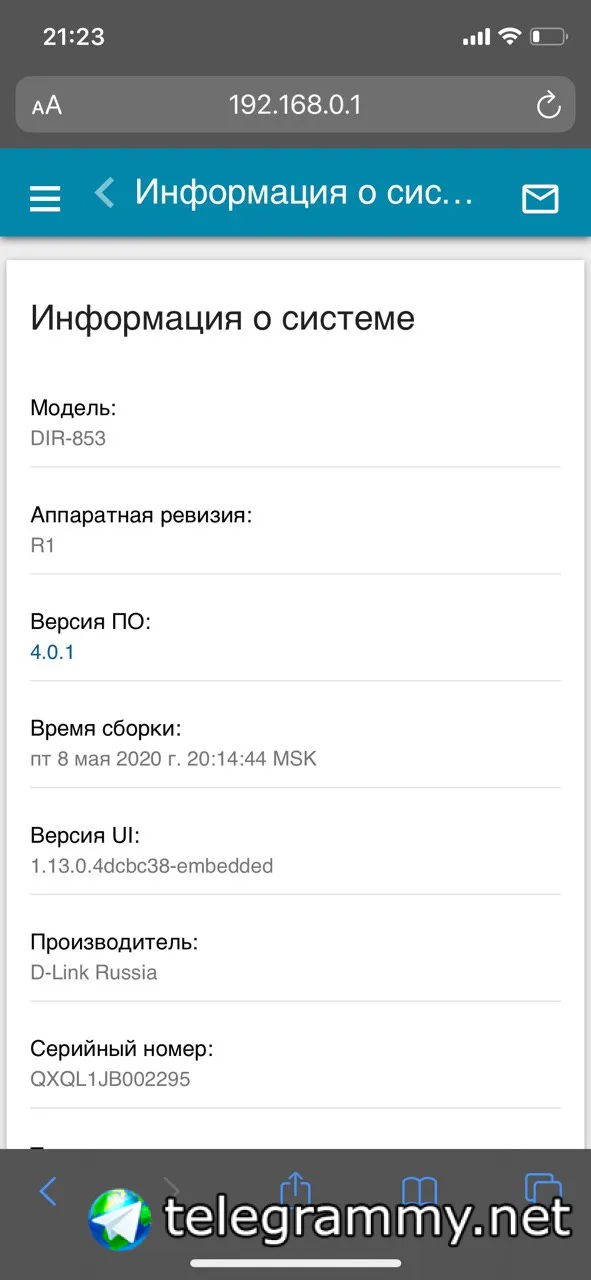Screen dimensions: 591x1280
Task: Tap the Wi-Fi status icon
Action: (x=510, y=37)
